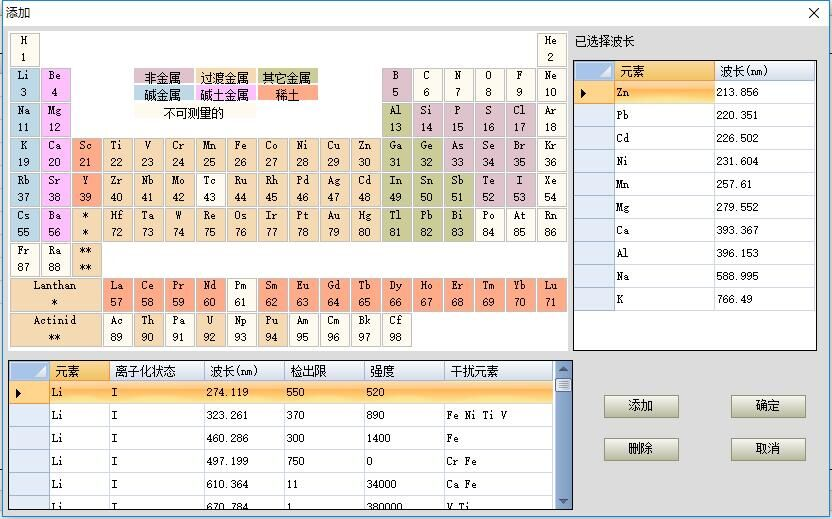Click the 添加 button

[641, 406]
